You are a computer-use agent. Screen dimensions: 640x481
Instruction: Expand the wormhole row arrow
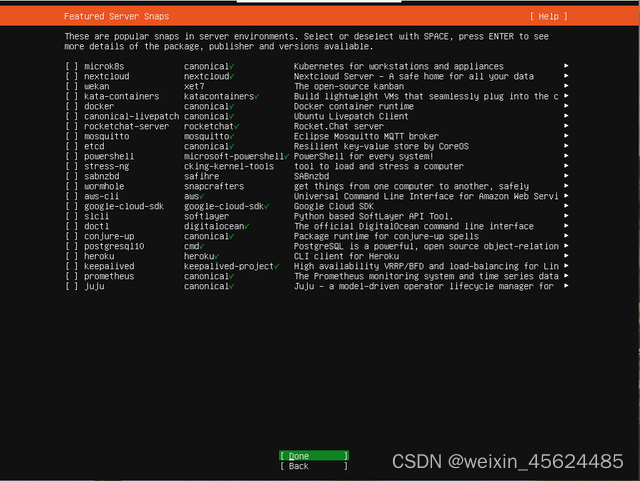566,186
